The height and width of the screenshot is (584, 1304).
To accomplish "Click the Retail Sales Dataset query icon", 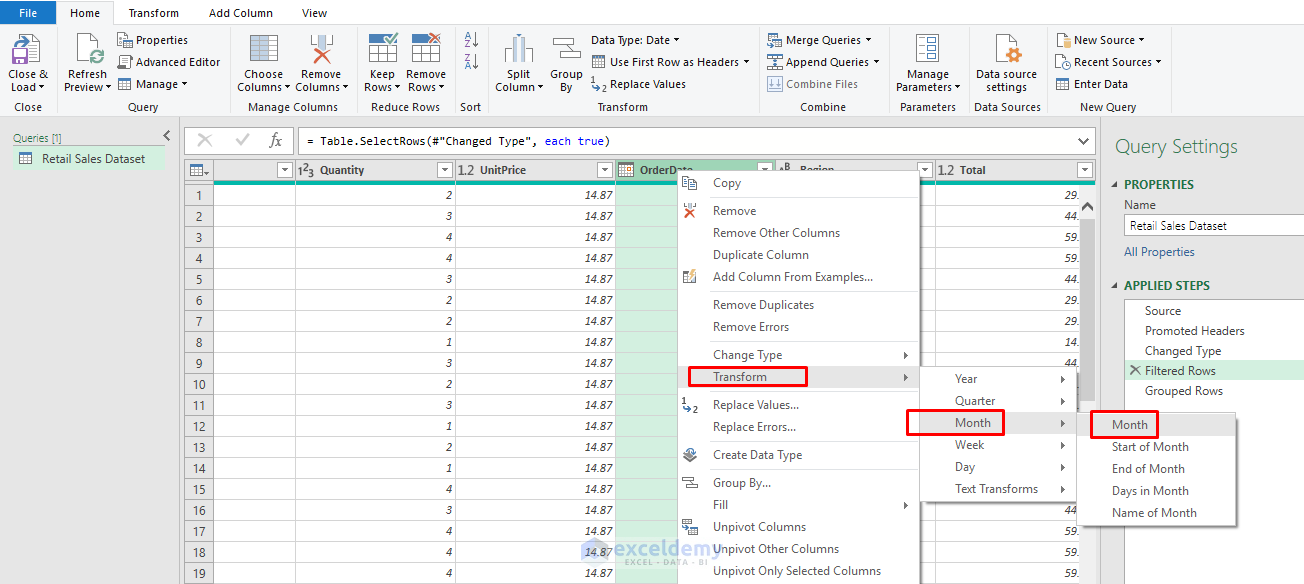I will click(25, 159).
